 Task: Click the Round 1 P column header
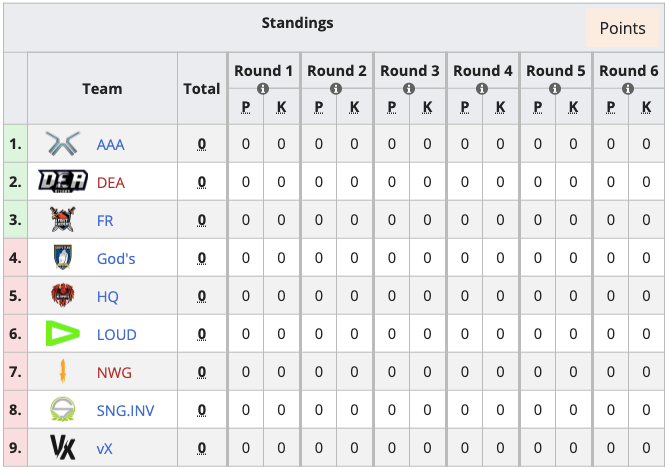(245, 107)
